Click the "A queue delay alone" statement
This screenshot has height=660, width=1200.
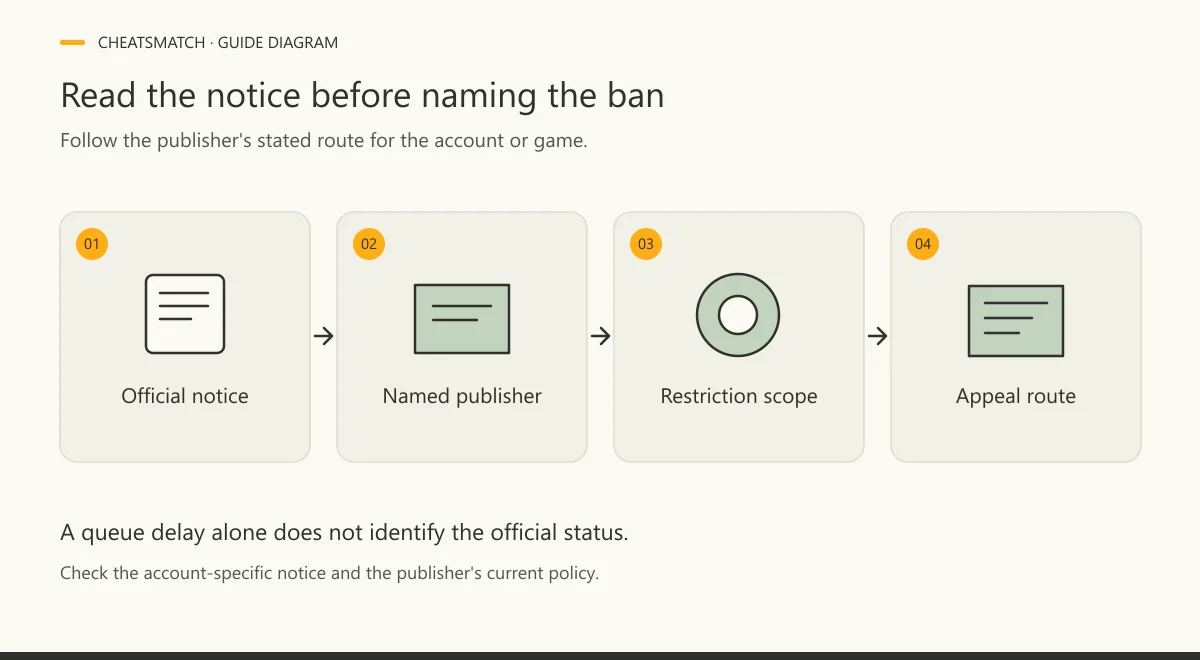point(344,532)
